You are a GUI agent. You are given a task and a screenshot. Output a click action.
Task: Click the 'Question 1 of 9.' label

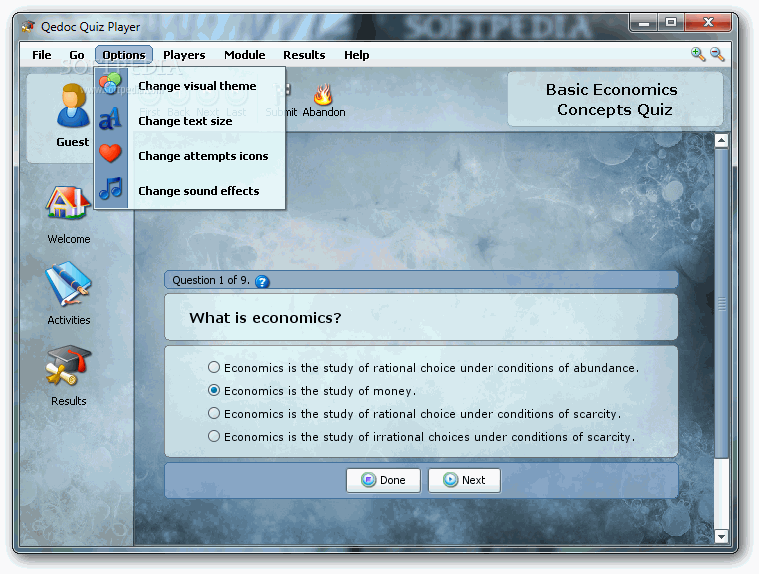211,280
